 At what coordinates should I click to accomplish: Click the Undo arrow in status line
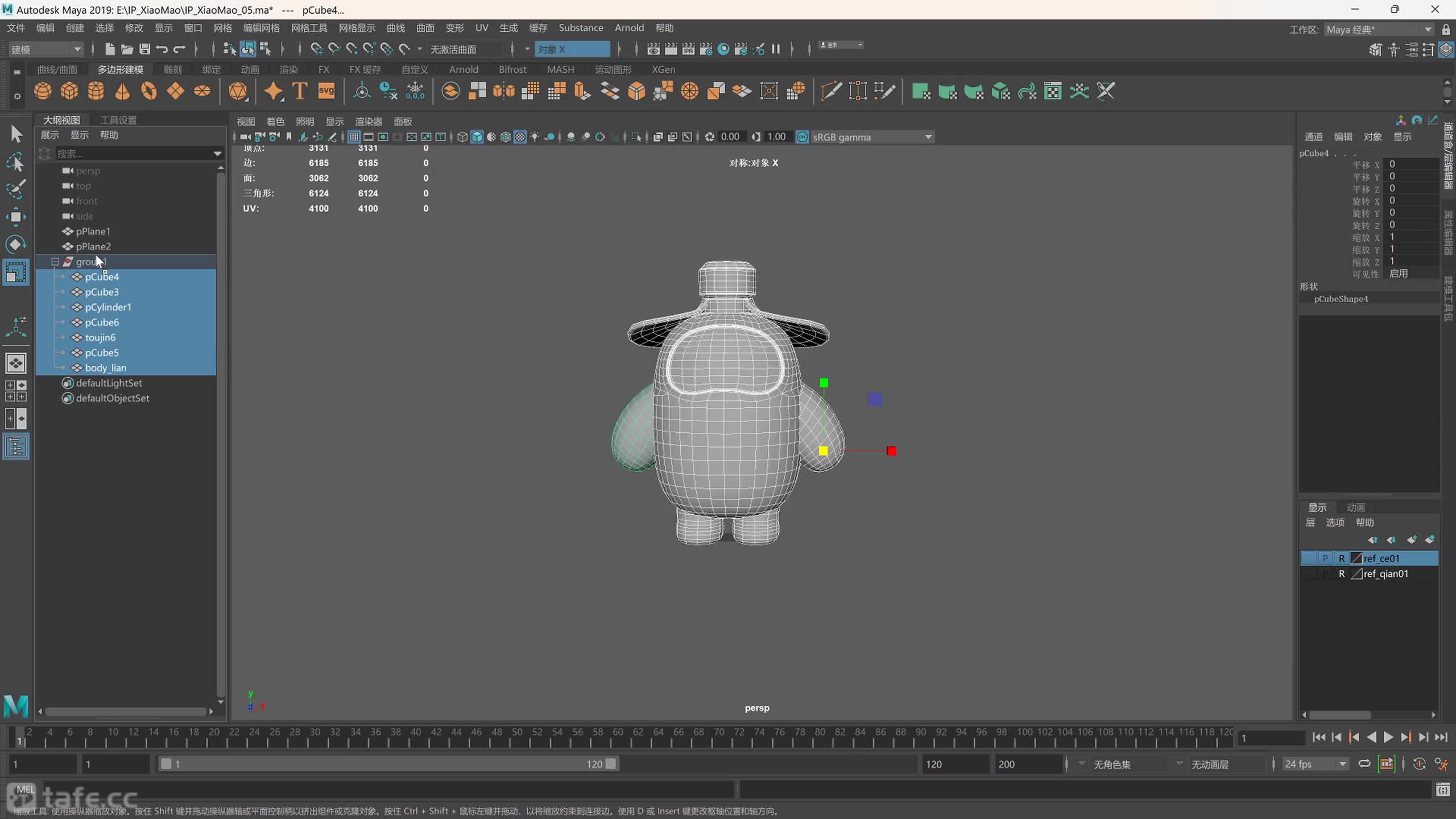(162, 49)
